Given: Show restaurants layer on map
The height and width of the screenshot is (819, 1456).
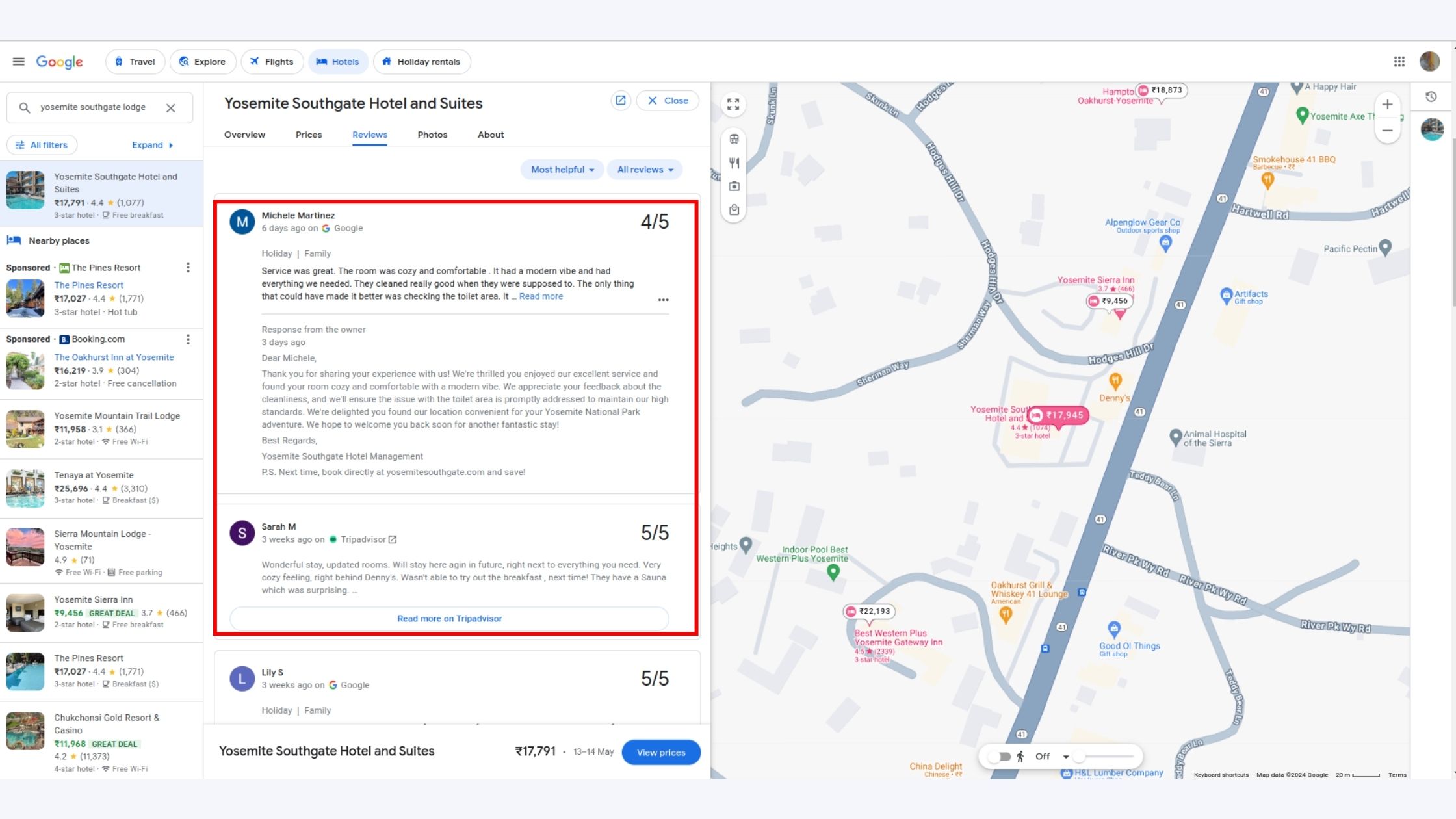Looking at the screenshot, I should point(734,162).
